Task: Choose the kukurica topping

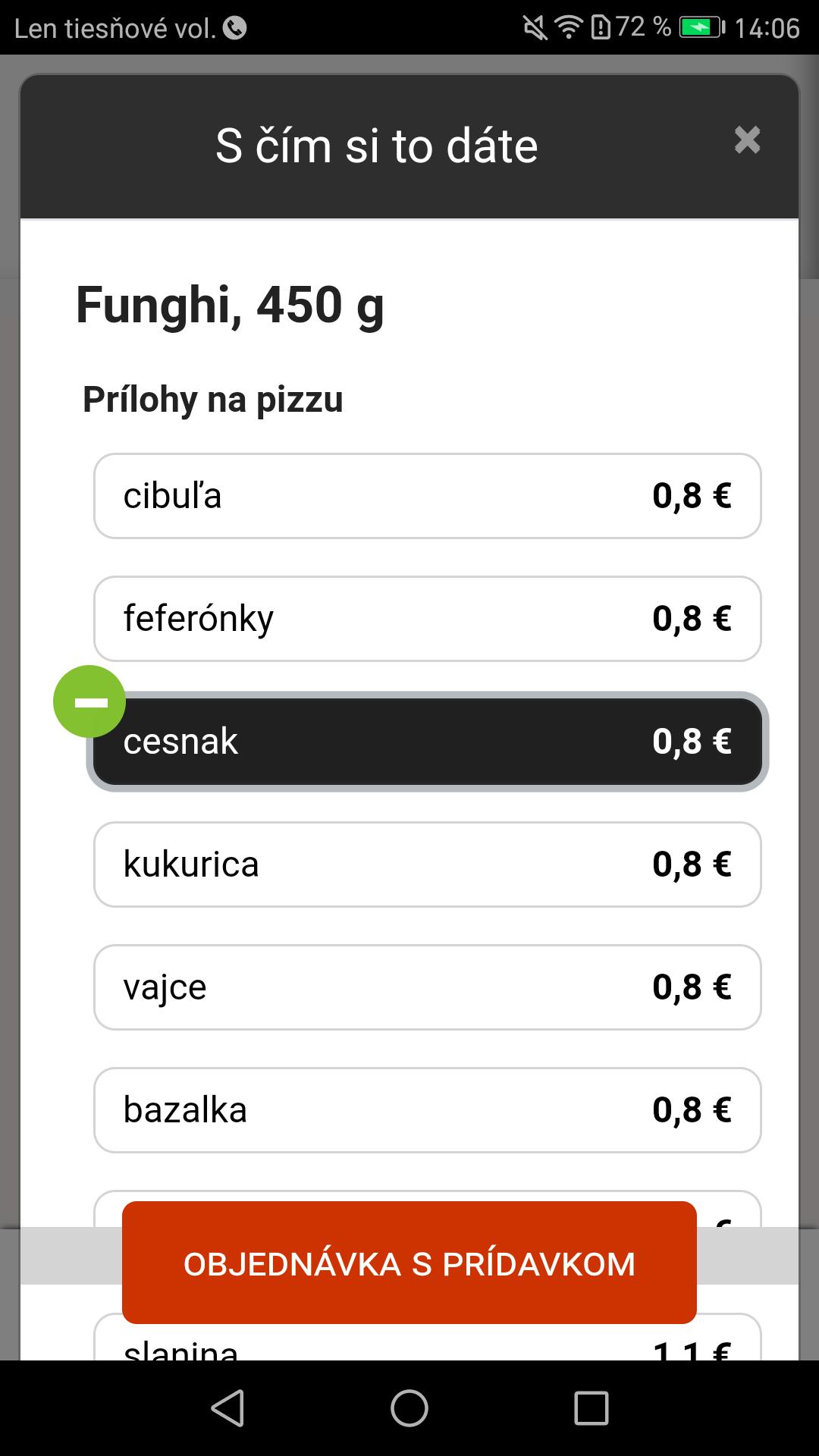Action: point(428,864)
